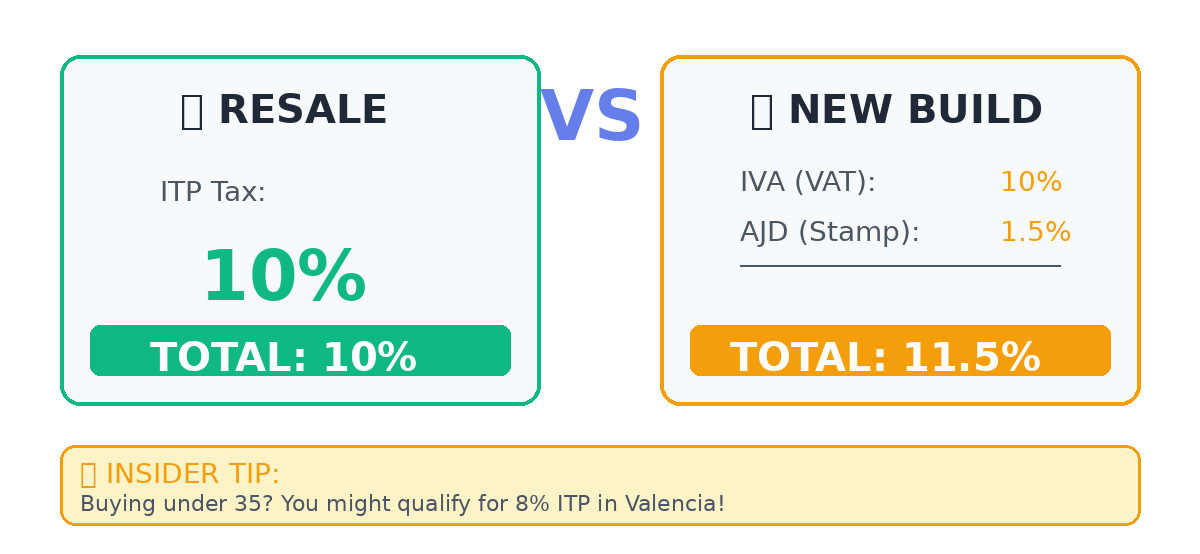Click the INSIDER TIP heading text
This screenshot has width=1200, height=554.
[192, 474]
